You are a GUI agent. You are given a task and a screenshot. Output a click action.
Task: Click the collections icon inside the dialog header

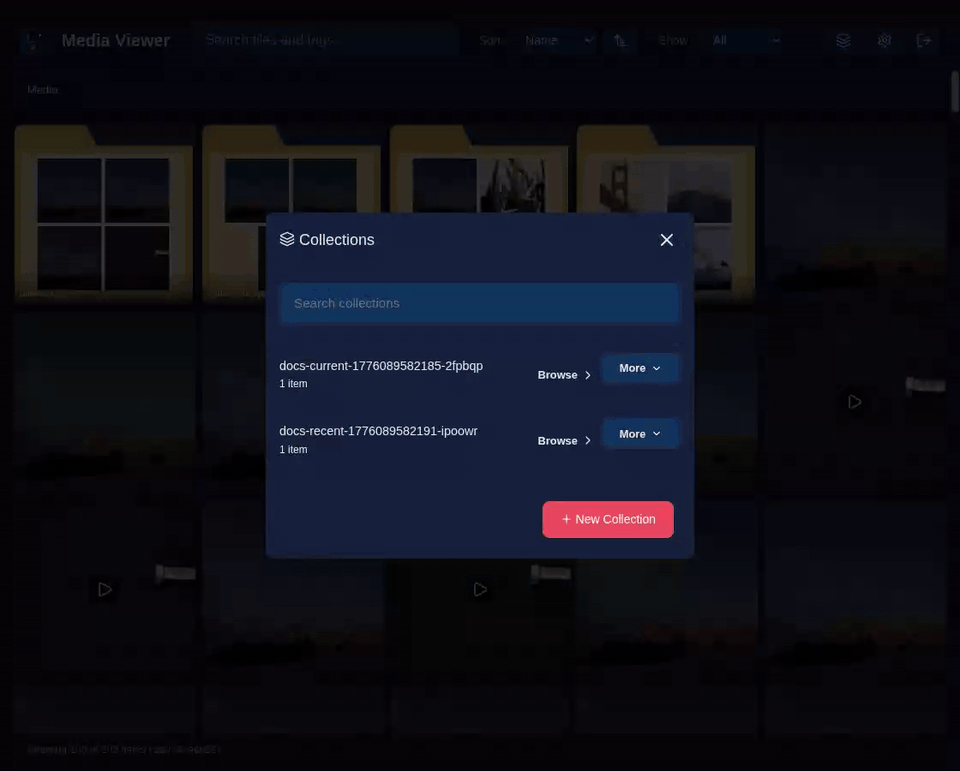click(287, 239)
